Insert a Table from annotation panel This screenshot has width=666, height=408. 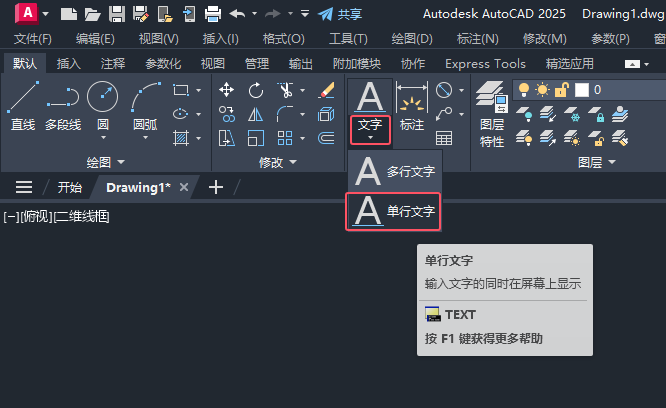point(444,138)
